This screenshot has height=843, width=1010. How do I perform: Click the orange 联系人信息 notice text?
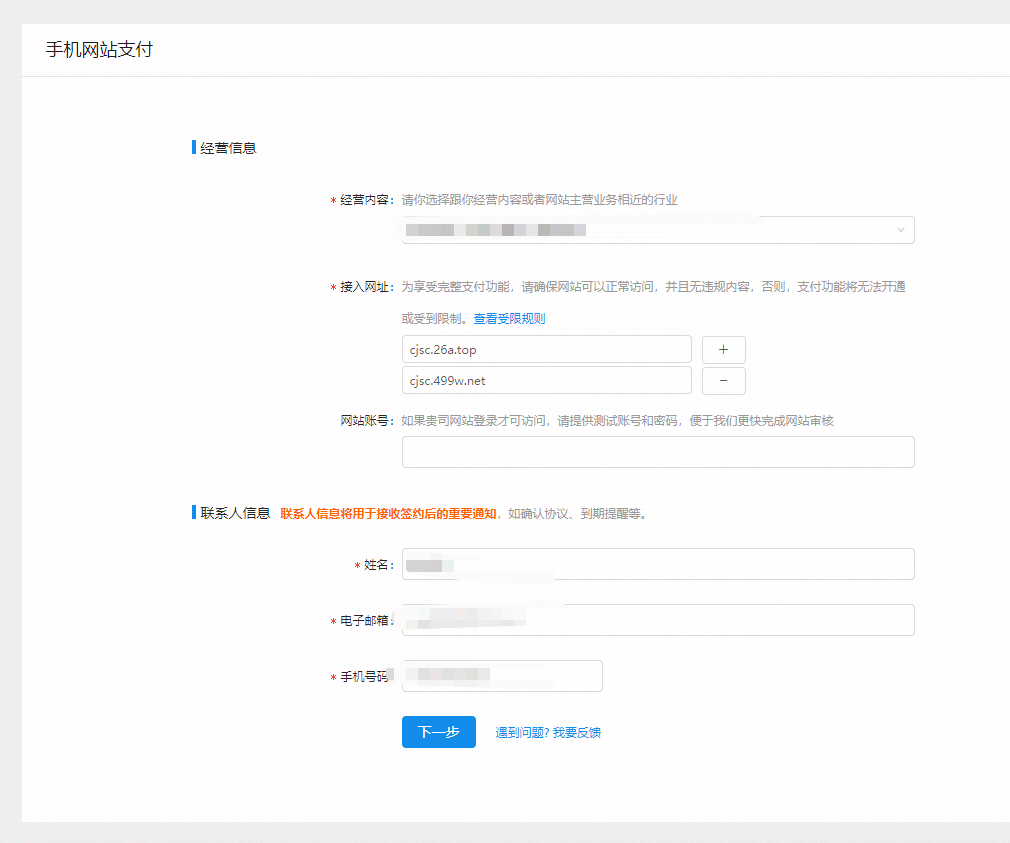(388, 514)
